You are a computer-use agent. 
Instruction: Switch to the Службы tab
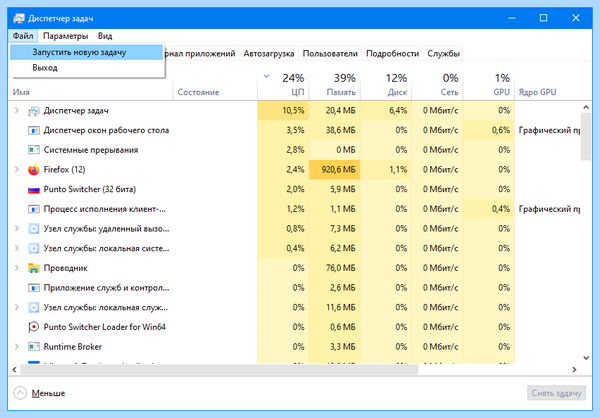[443, 54]
